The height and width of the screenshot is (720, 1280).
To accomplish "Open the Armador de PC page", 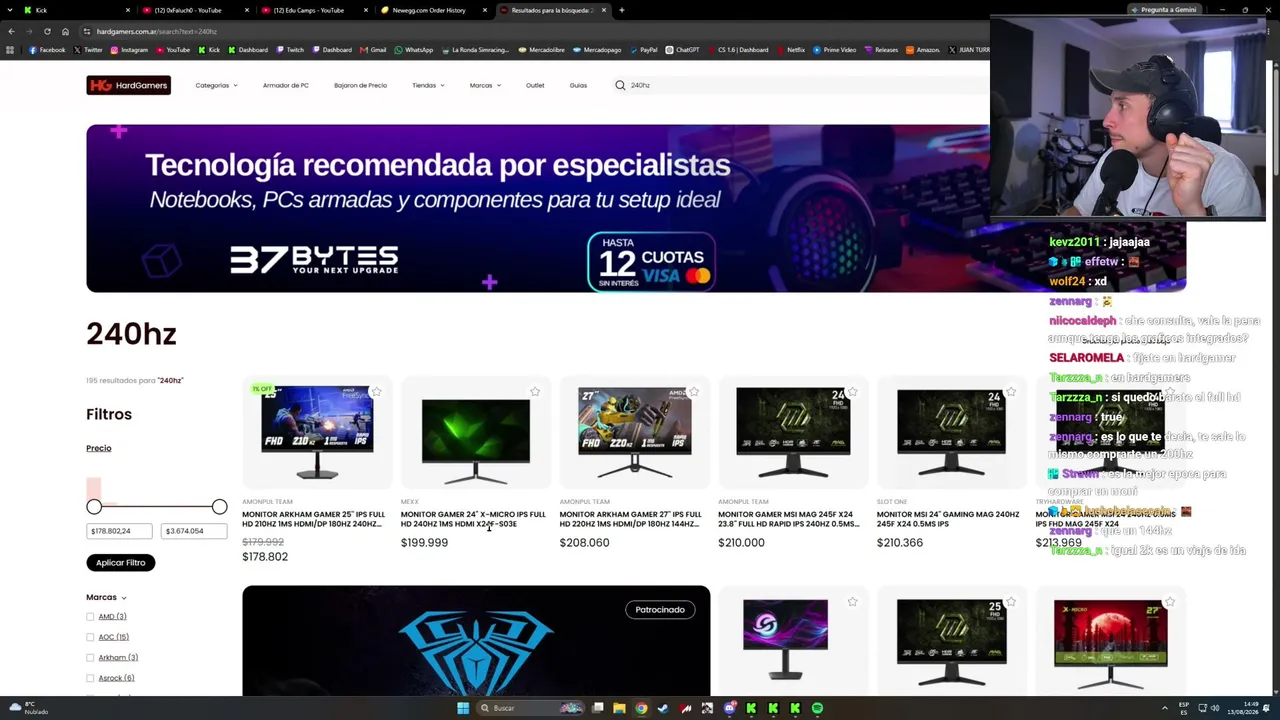I will (x=285, y=85).
